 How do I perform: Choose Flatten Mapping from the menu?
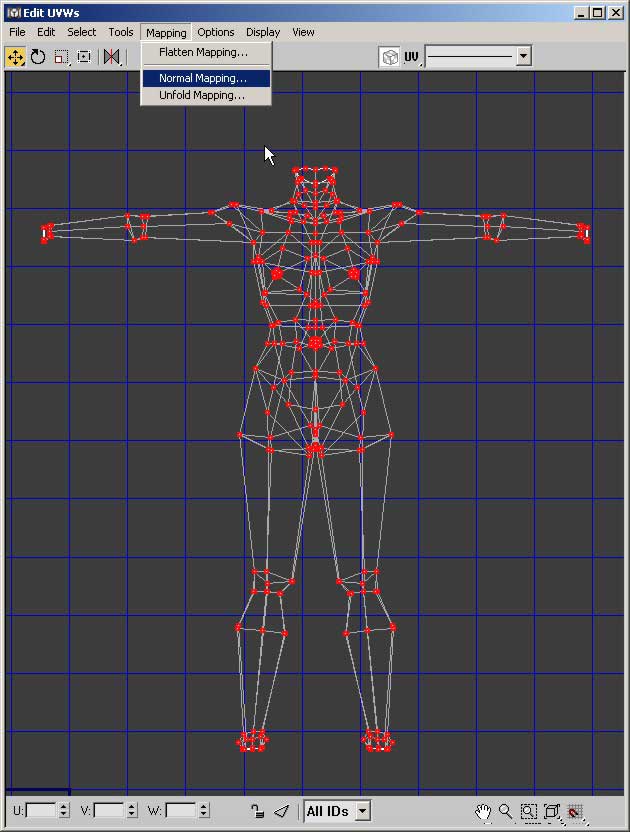[203, 52]
